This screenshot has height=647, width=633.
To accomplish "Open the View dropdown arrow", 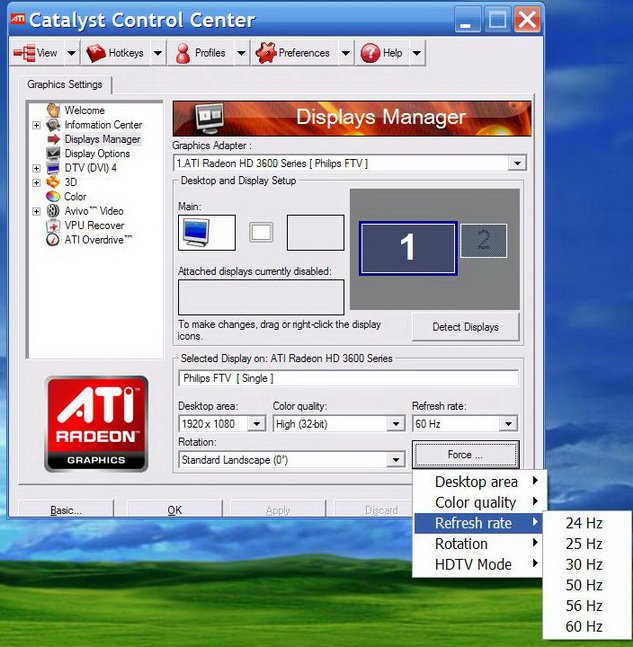I will pyautogui.click(x=71, y=53).
